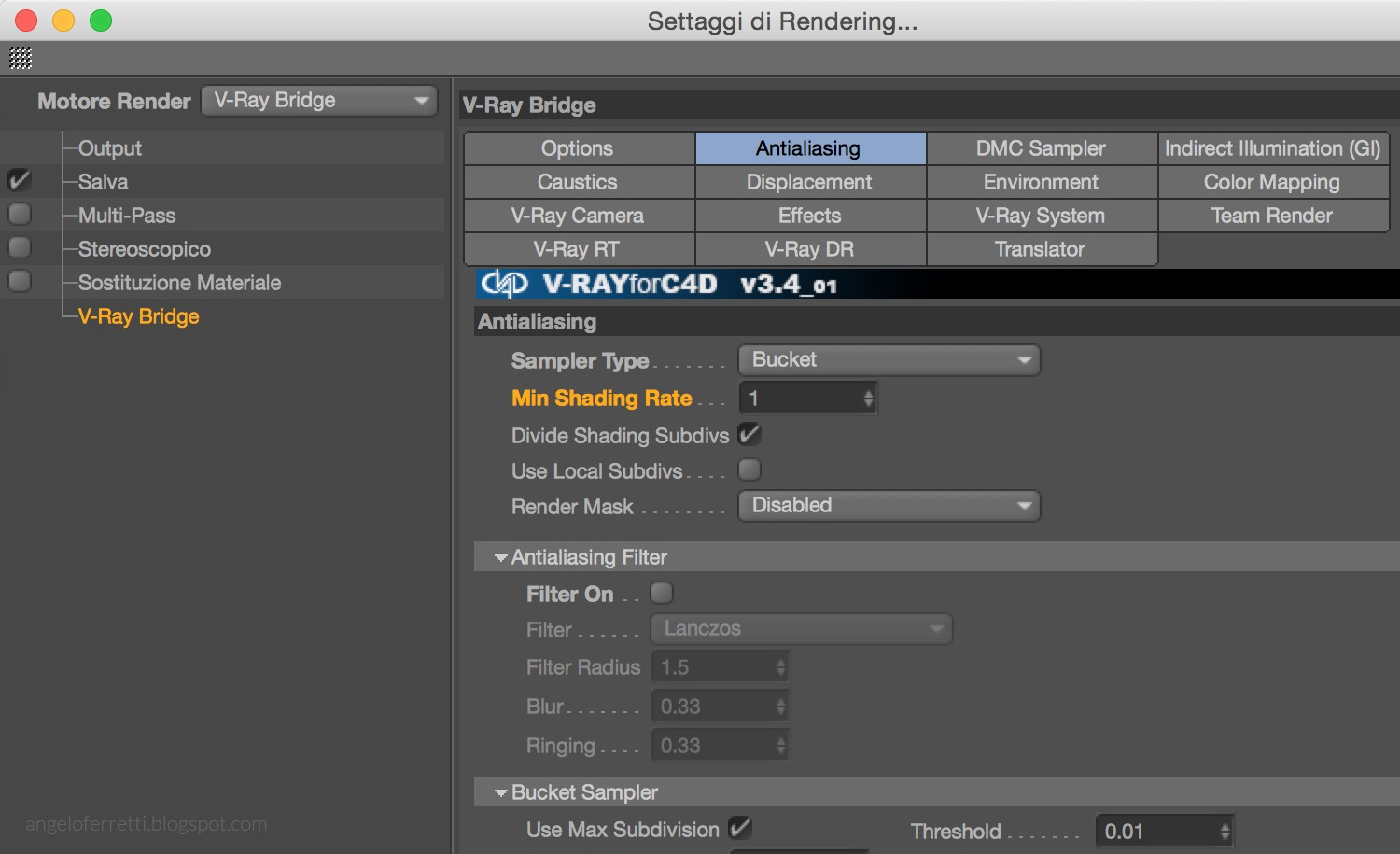Select the Antialiasing tab

coord(810,148)
